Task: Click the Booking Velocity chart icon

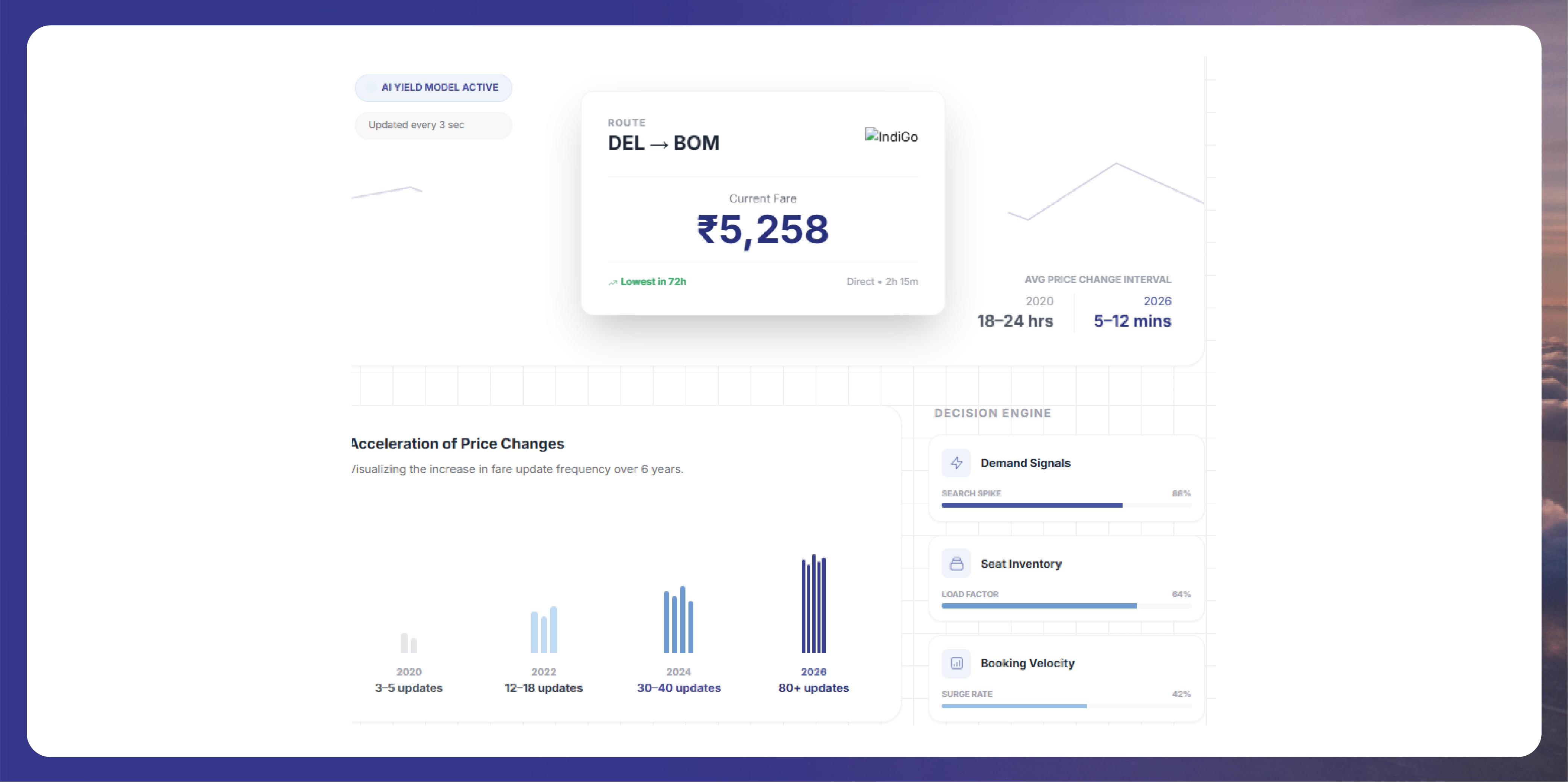Action: point(956,663)
